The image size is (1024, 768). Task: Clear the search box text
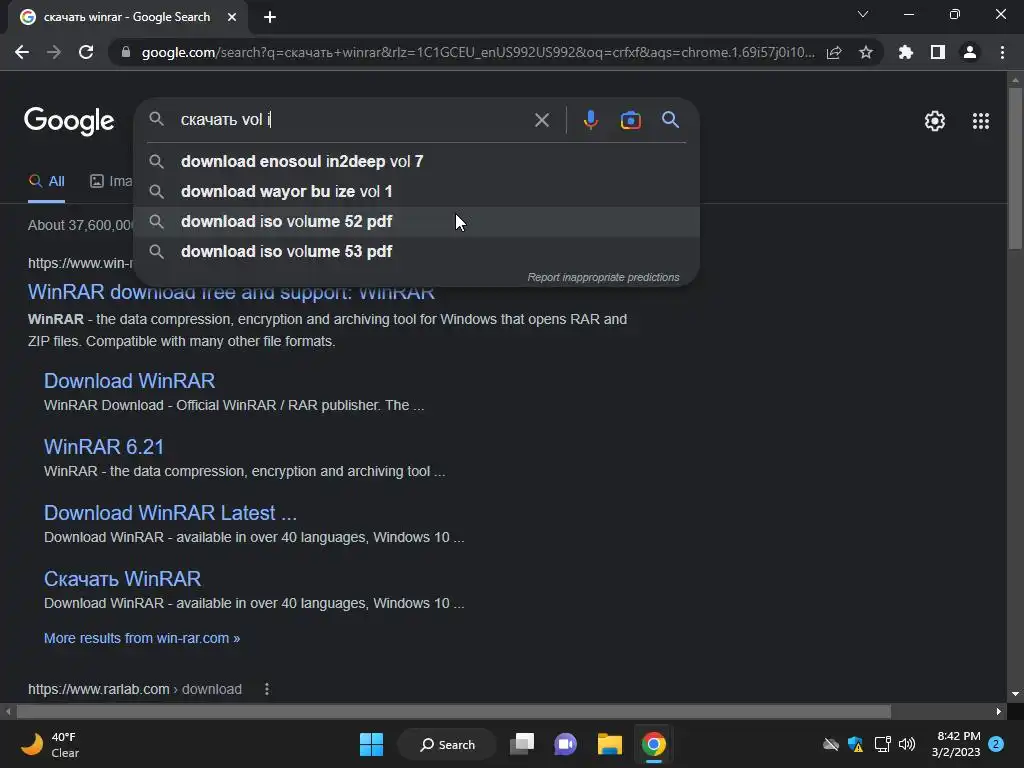pos(541,120)
